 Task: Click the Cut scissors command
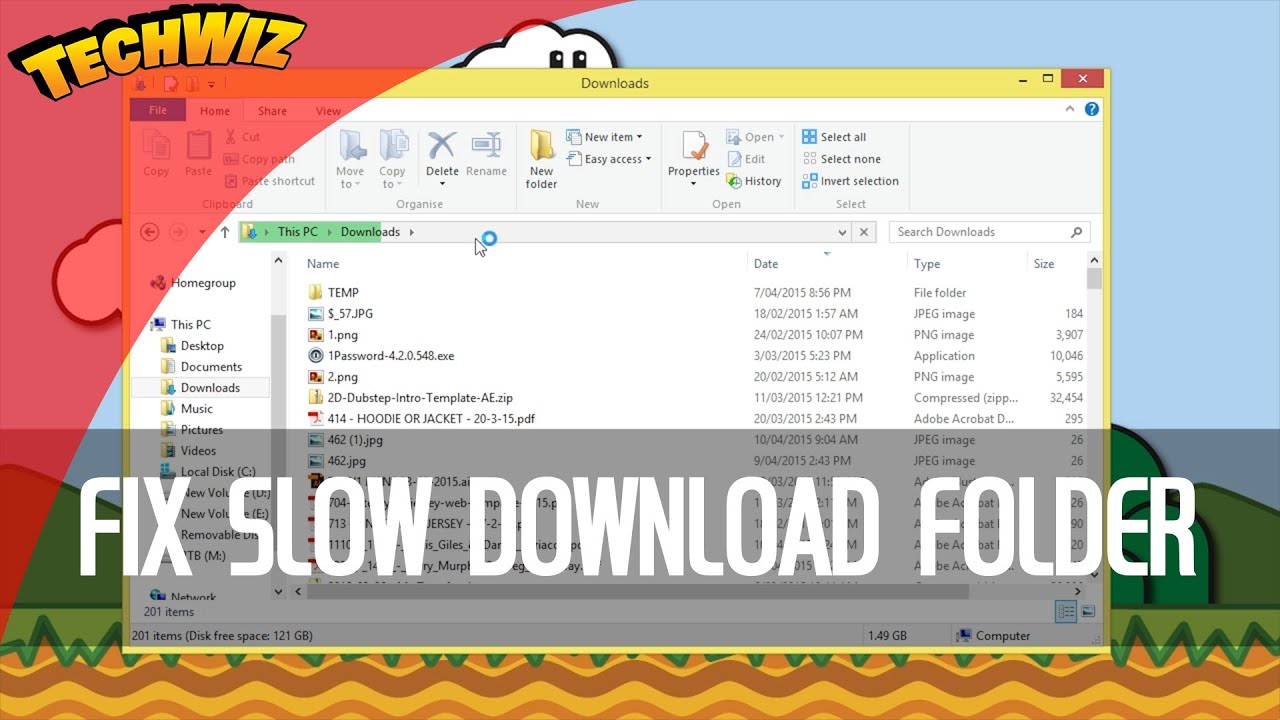click(x=242, y=137)
